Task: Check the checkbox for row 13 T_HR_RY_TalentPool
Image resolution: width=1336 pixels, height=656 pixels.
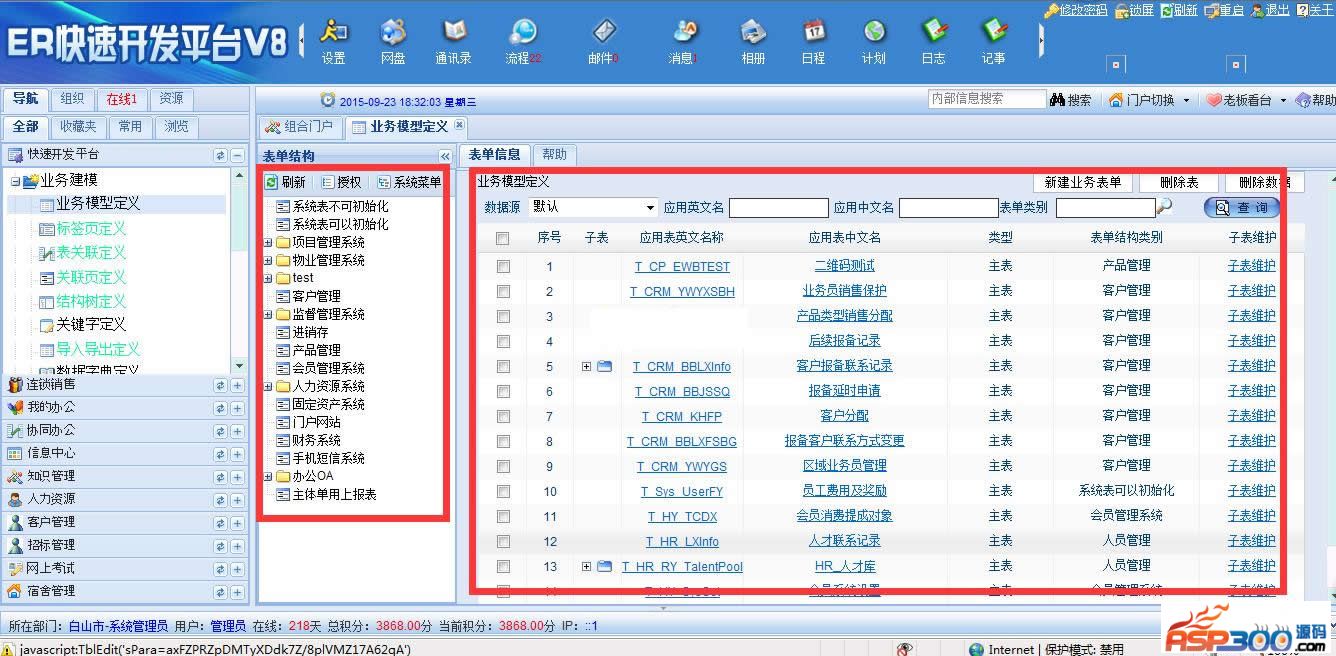Action: [x=503, y=566]
